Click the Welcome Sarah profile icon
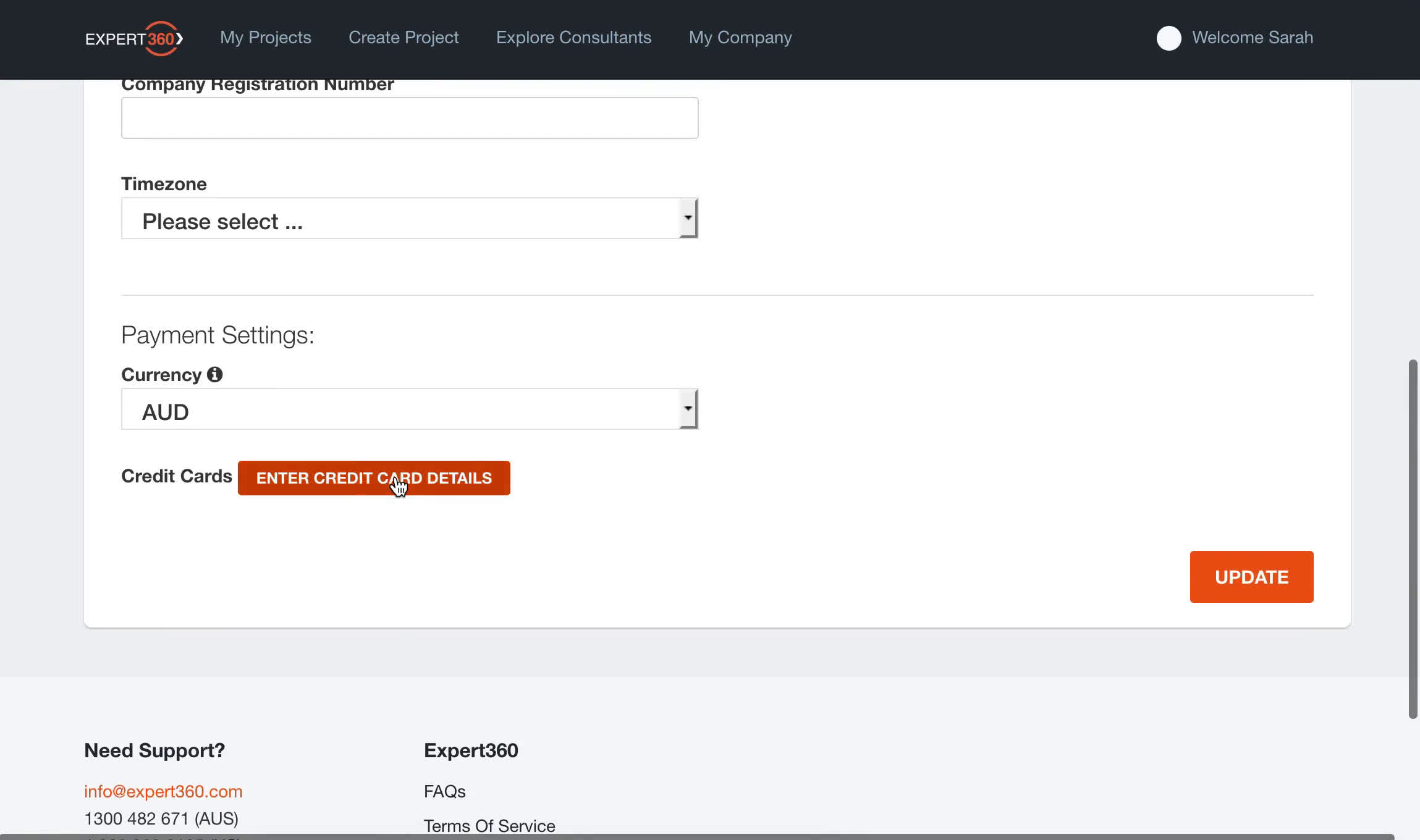1420x840 pixels. tap(1168, 38)
